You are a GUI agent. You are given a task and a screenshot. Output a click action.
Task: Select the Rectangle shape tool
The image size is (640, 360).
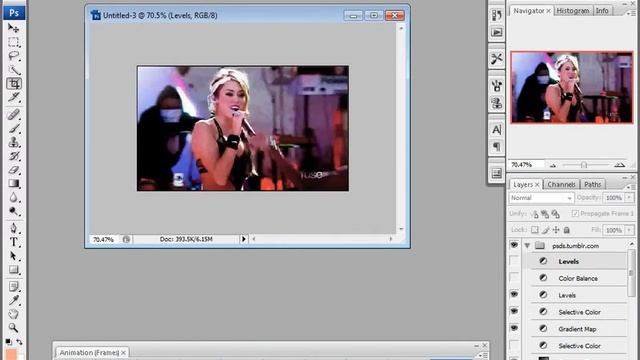(x=13, y=270)
